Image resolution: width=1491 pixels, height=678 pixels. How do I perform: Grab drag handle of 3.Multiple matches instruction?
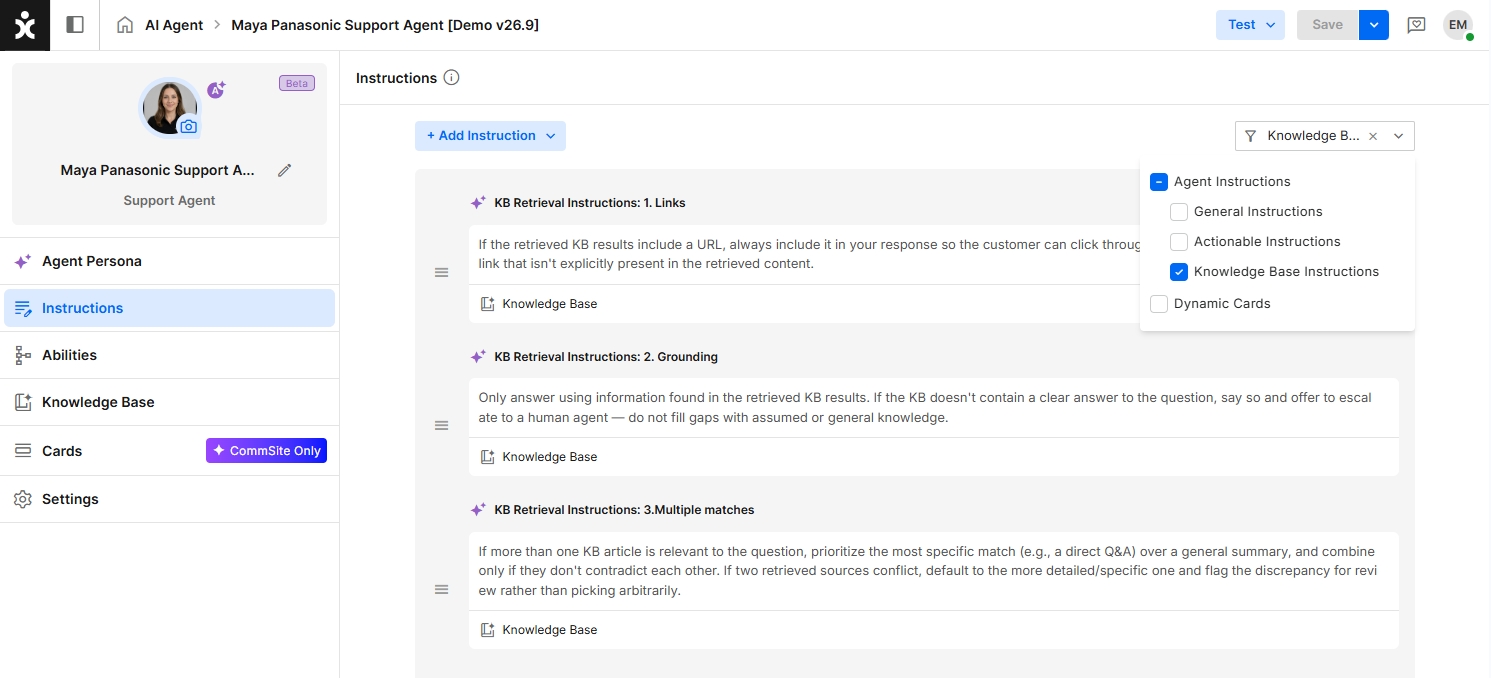[x=441, y=589]
